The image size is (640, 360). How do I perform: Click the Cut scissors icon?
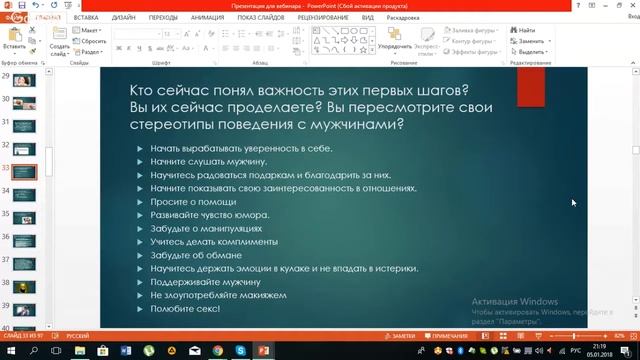[32, 30]
